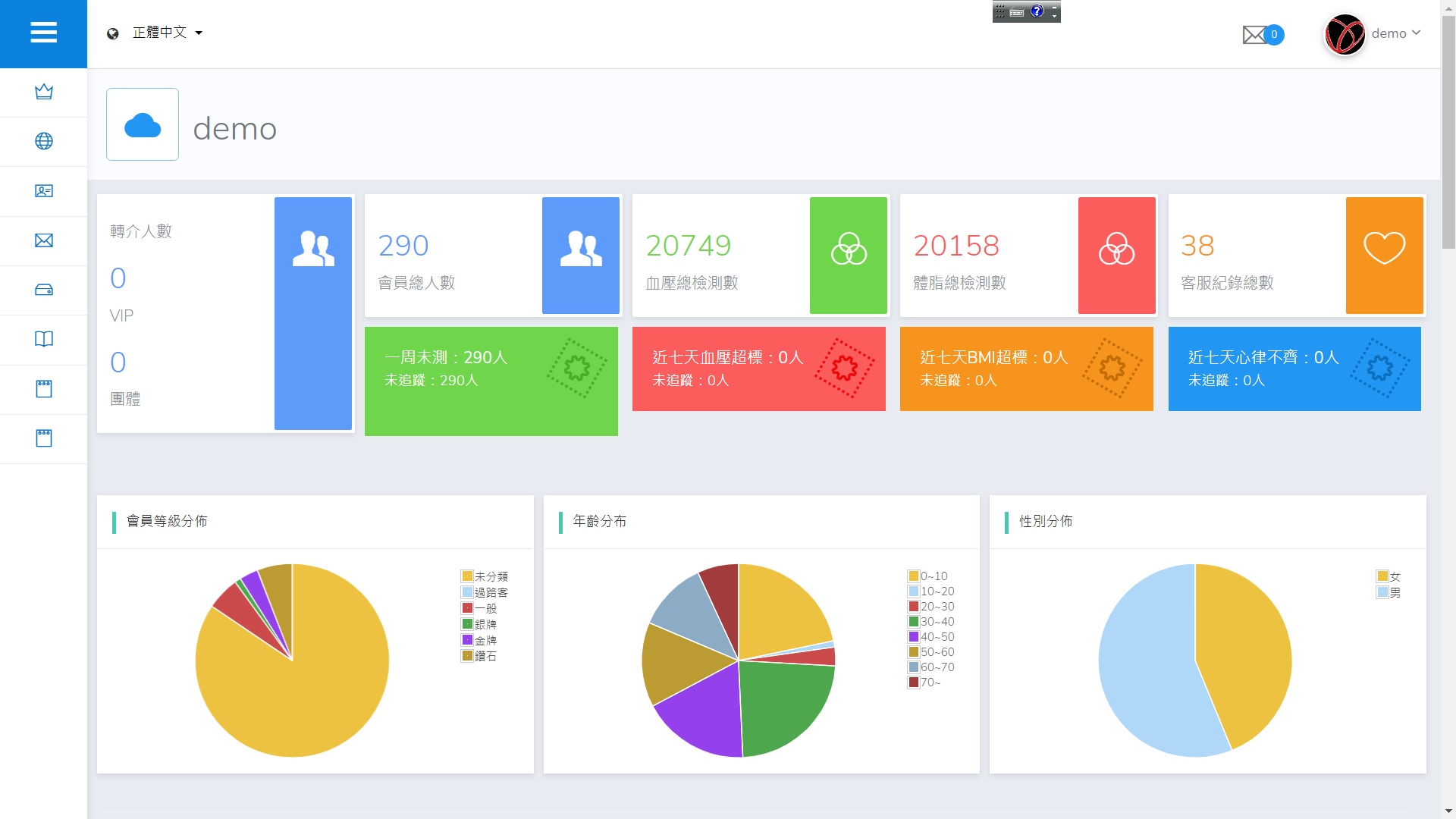Click the hard drive sidebar icon
Image resolution: width=1456 pixels, height=819 pixels.
coord(44,290)
